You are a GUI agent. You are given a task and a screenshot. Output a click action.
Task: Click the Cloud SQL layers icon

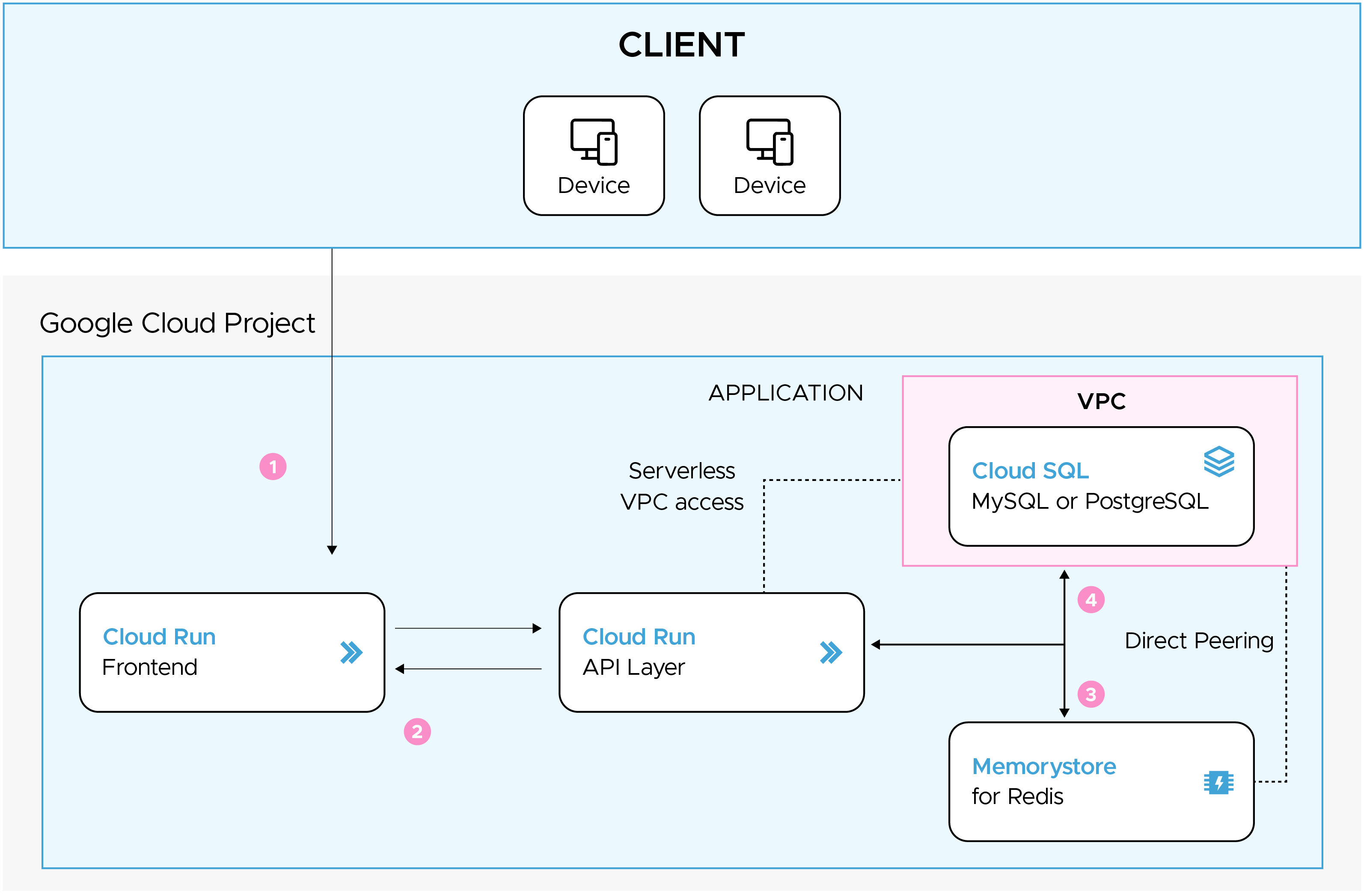(x=1218, y=461)
